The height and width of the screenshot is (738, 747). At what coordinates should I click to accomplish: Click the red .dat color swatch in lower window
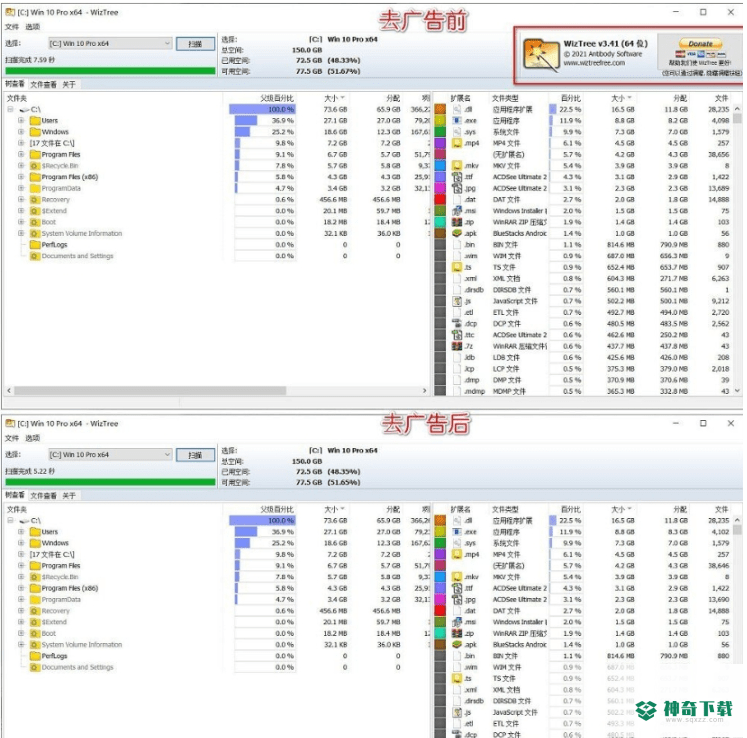[440, 611]
